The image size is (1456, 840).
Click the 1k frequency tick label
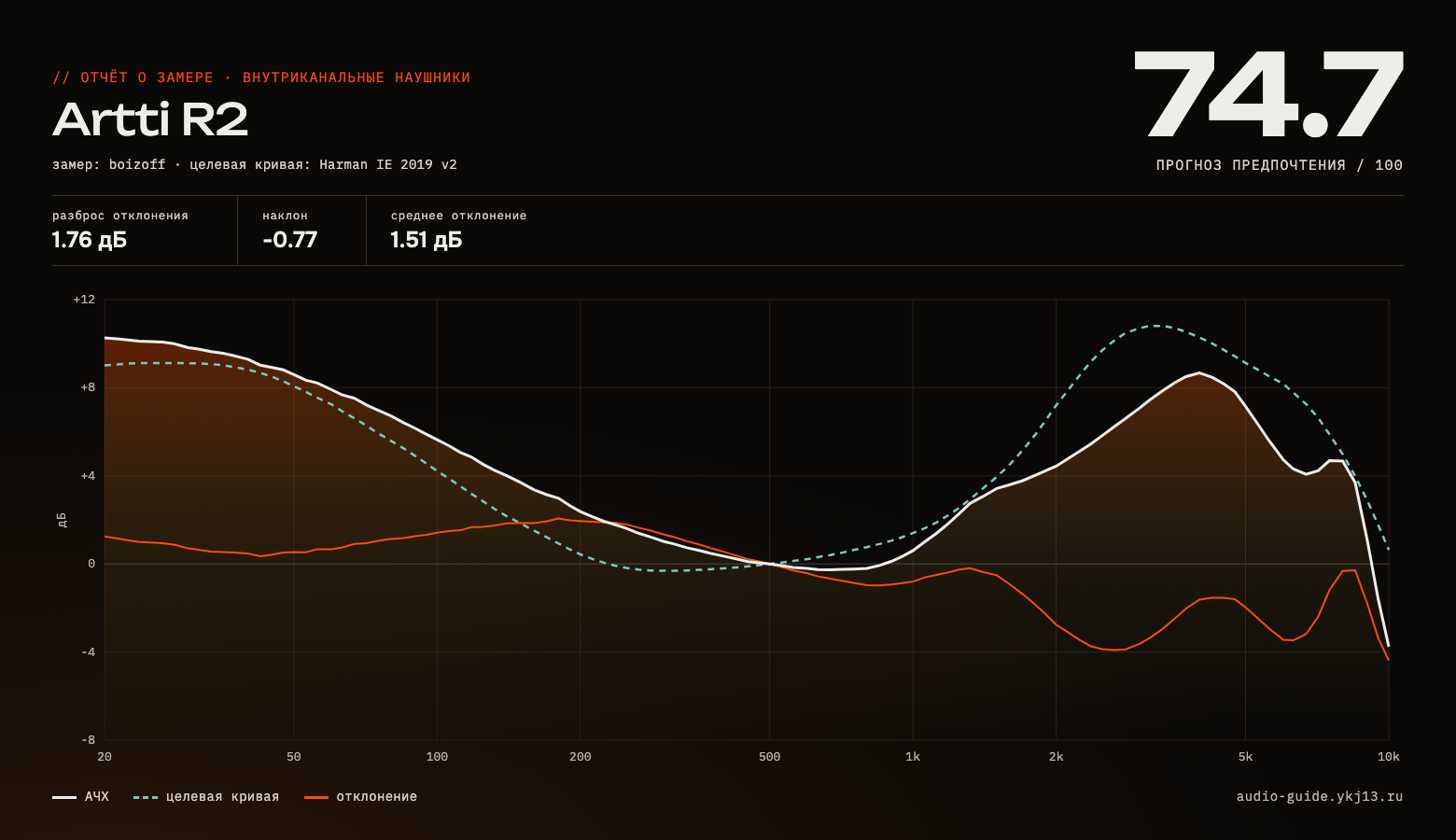[913, 757]
